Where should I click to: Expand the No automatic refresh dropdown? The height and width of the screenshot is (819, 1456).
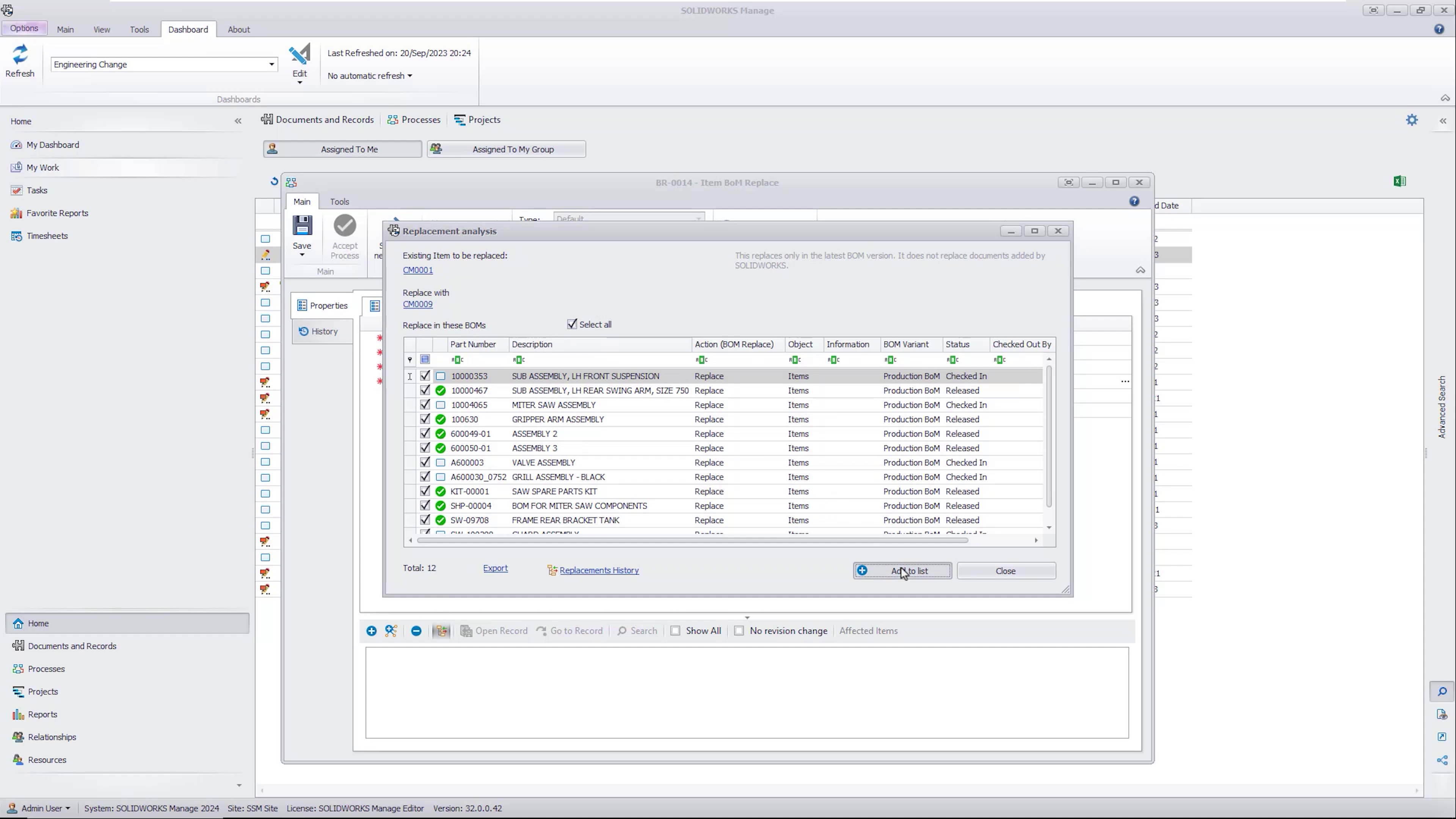pyautogui.click(x=369, y=75)
